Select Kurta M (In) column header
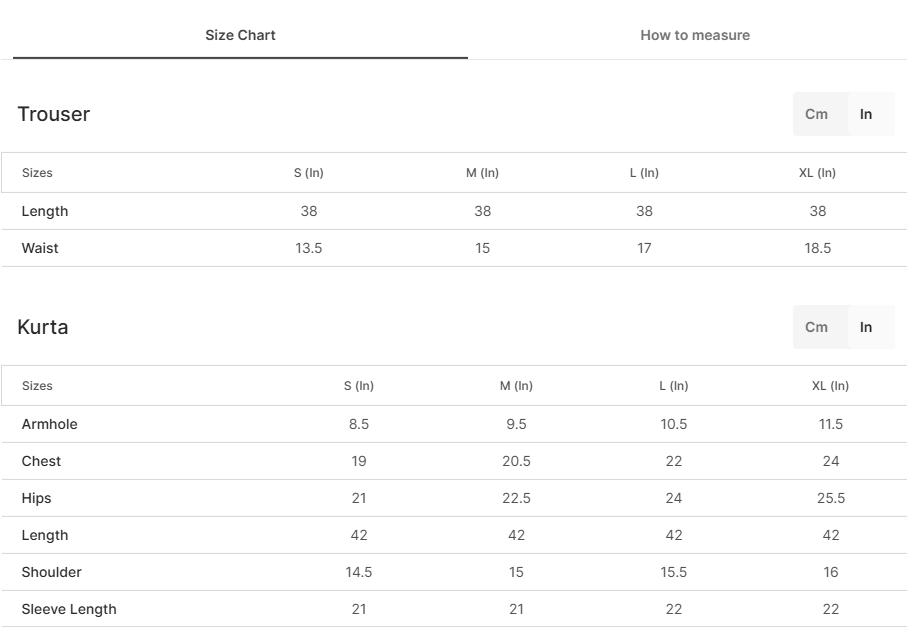907x628 pixels. click(x=516, y=386)
